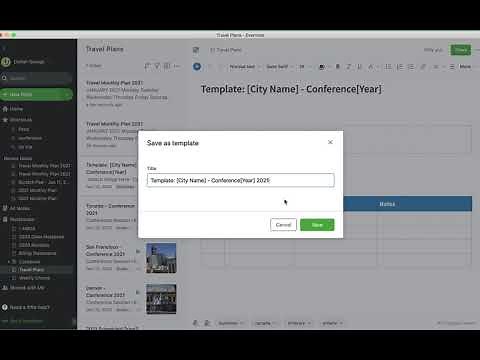The width and height of the screenshot is (480, 360).
Task: Open the second tag dropdown in footer
Action: [265, 323]
